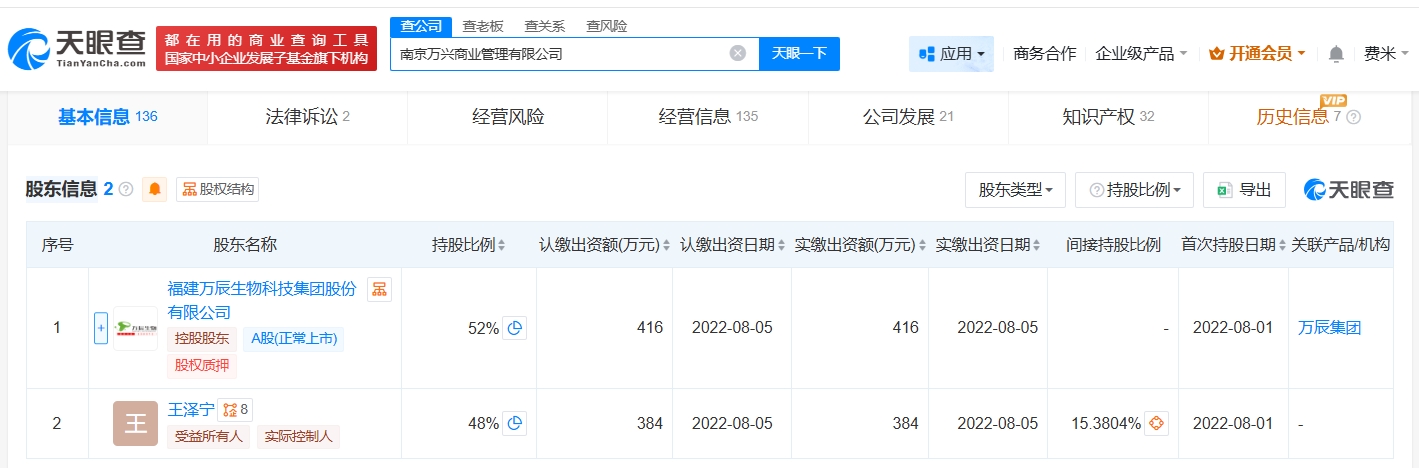The height and width of the screenshot is (468, 1419).
Task: Click the indirect shareholding icon beside 15.3804%
Action: [1157, 424]
